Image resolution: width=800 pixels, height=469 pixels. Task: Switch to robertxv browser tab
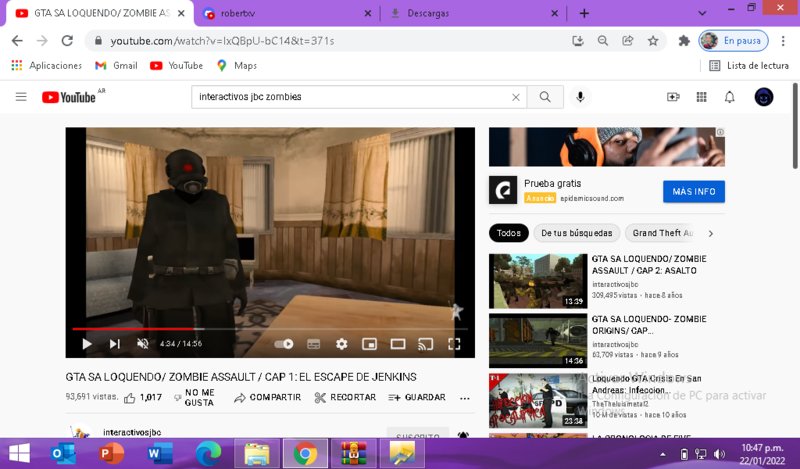(x=287, y=13)
